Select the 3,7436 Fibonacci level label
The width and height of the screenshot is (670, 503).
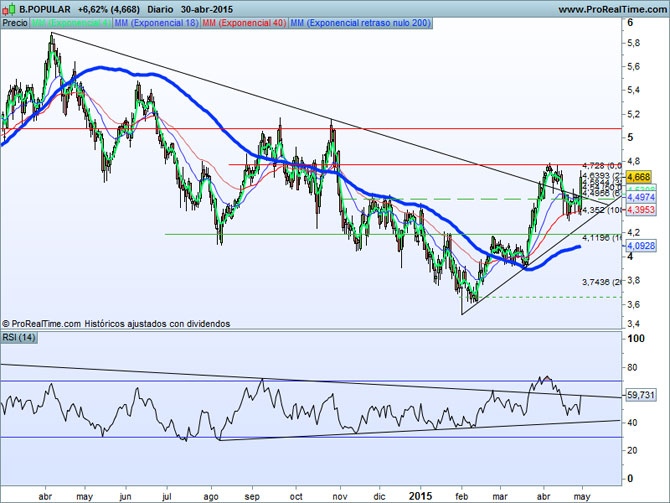pos(602,282)
